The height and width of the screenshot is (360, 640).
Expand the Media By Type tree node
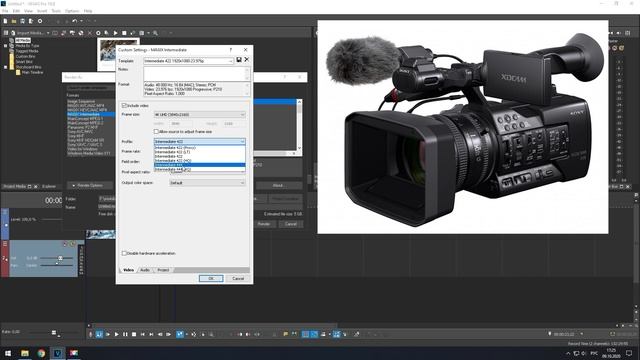point(6,46)
